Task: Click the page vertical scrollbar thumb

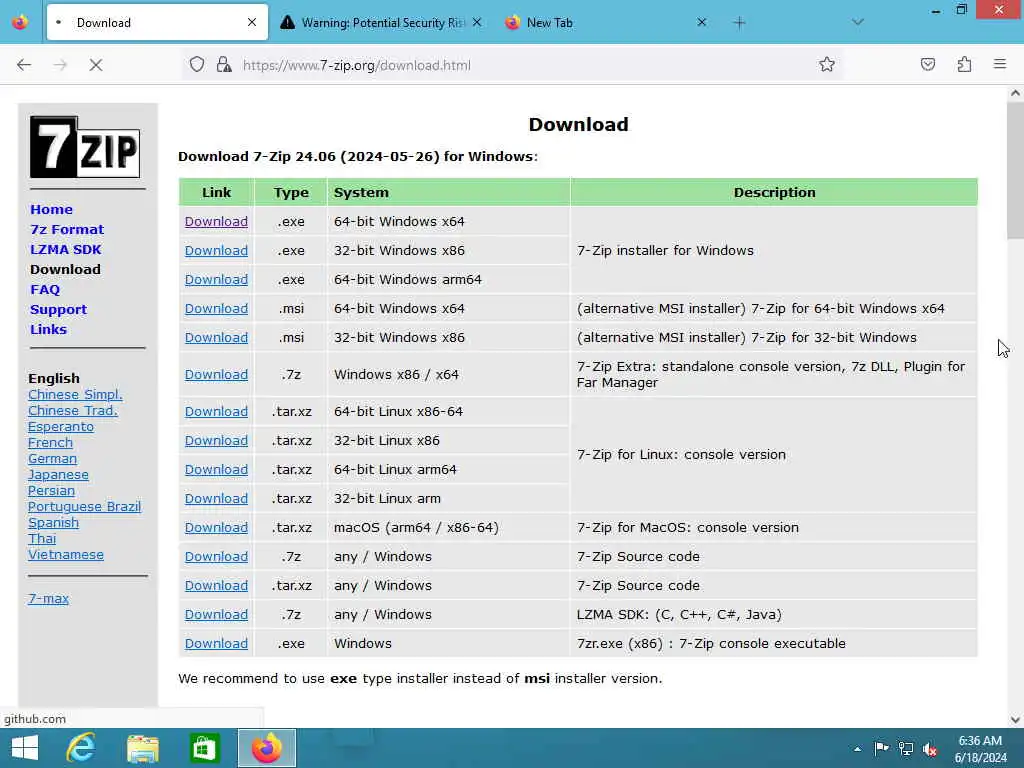Action: click(x=1015, y=170)
